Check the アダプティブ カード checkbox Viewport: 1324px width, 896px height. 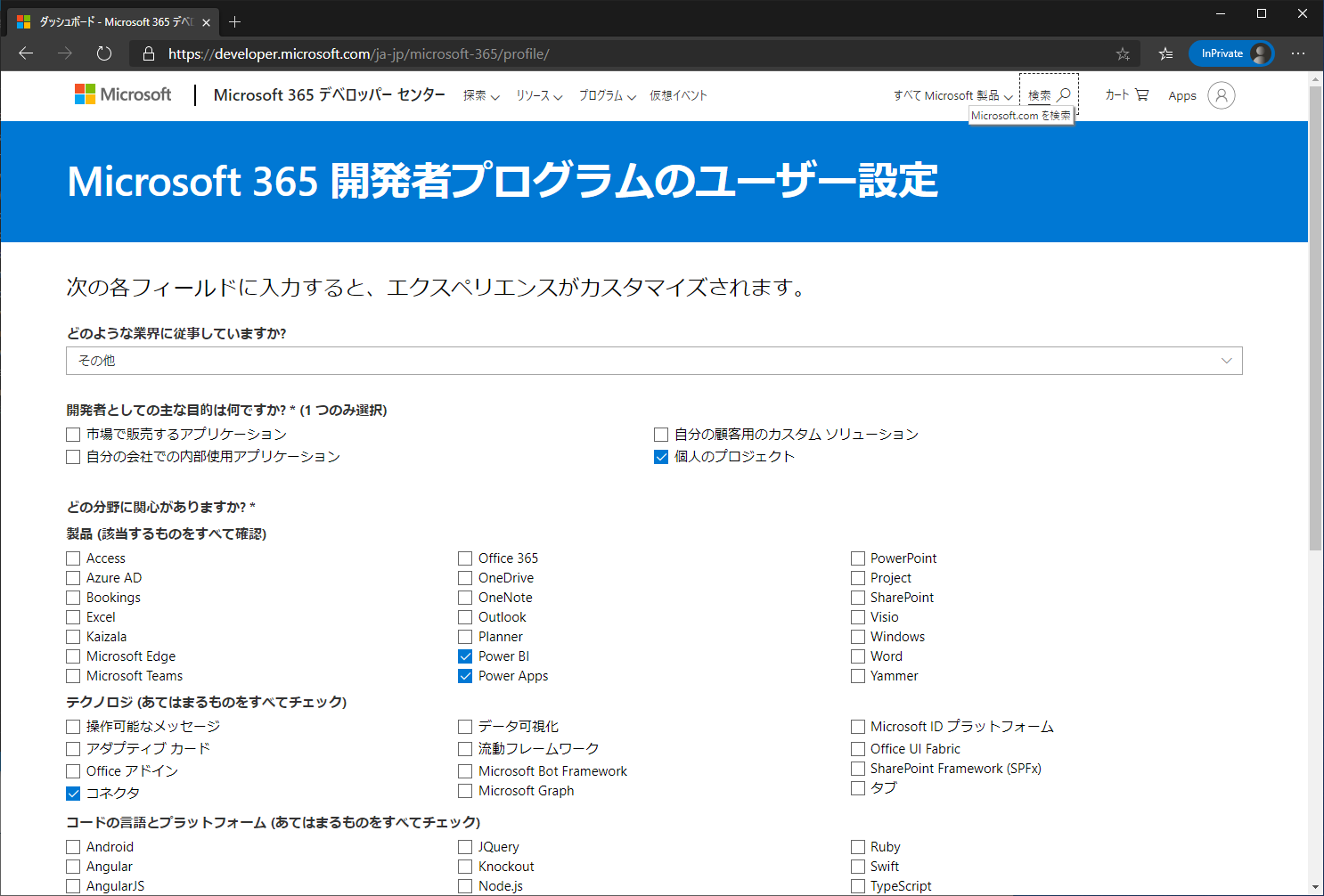tap(73, 749)
